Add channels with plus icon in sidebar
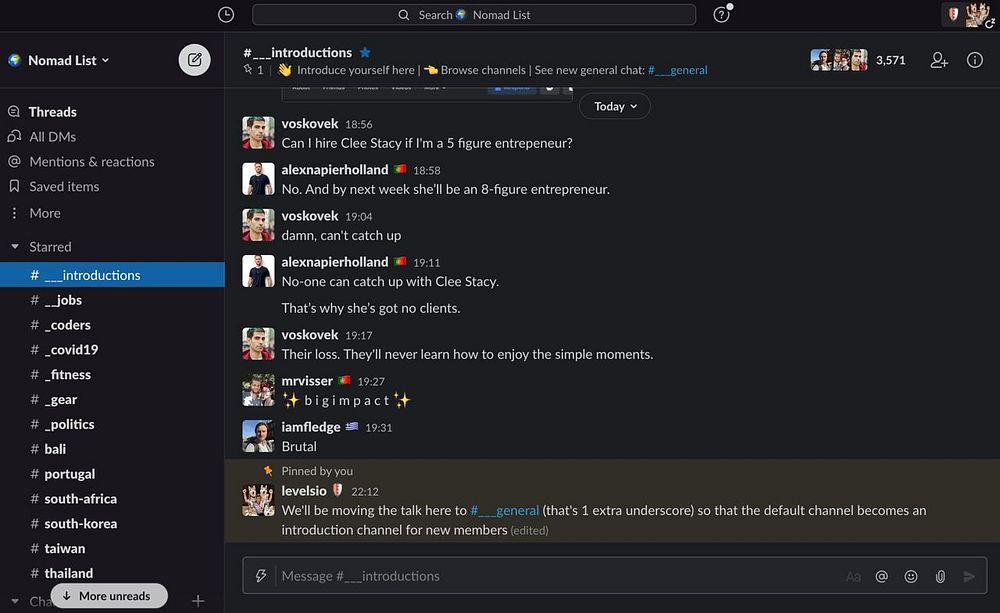 (x=198, y=601)
